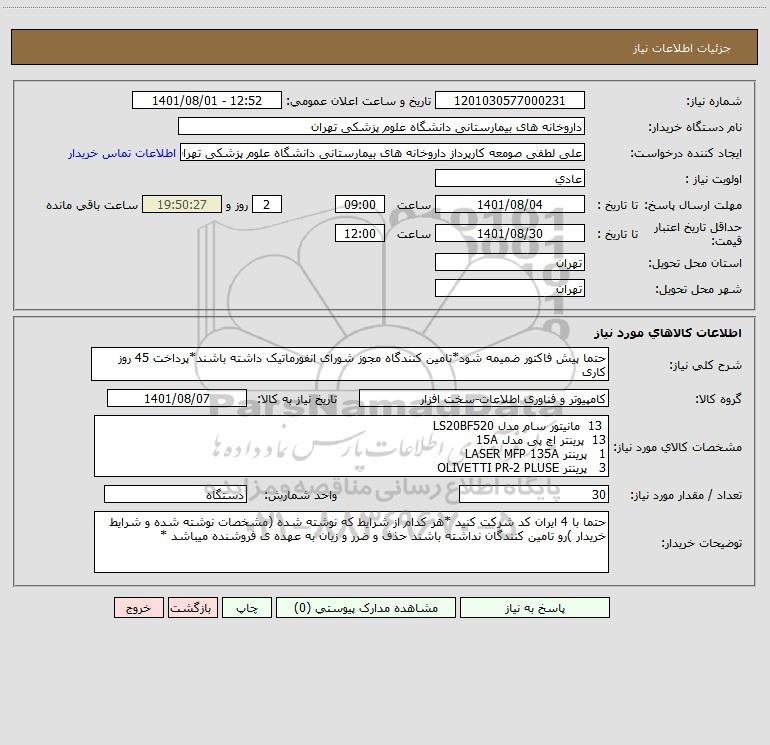The height and width of the screenshot is (745, 770).
Task: Click the item specifications box with LS20BF520
Action: point(351,446)
